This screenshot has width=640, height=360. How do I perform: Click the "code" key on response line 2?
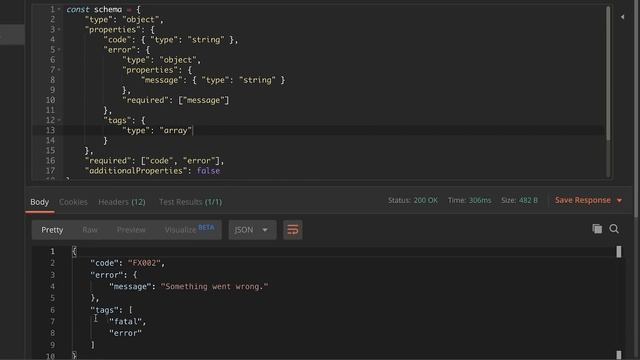click(x=104, y=263)
